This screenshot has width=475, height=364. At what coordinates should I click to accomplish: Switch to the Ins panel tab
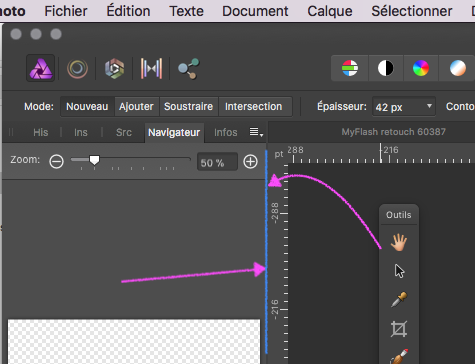pos(81,132)
